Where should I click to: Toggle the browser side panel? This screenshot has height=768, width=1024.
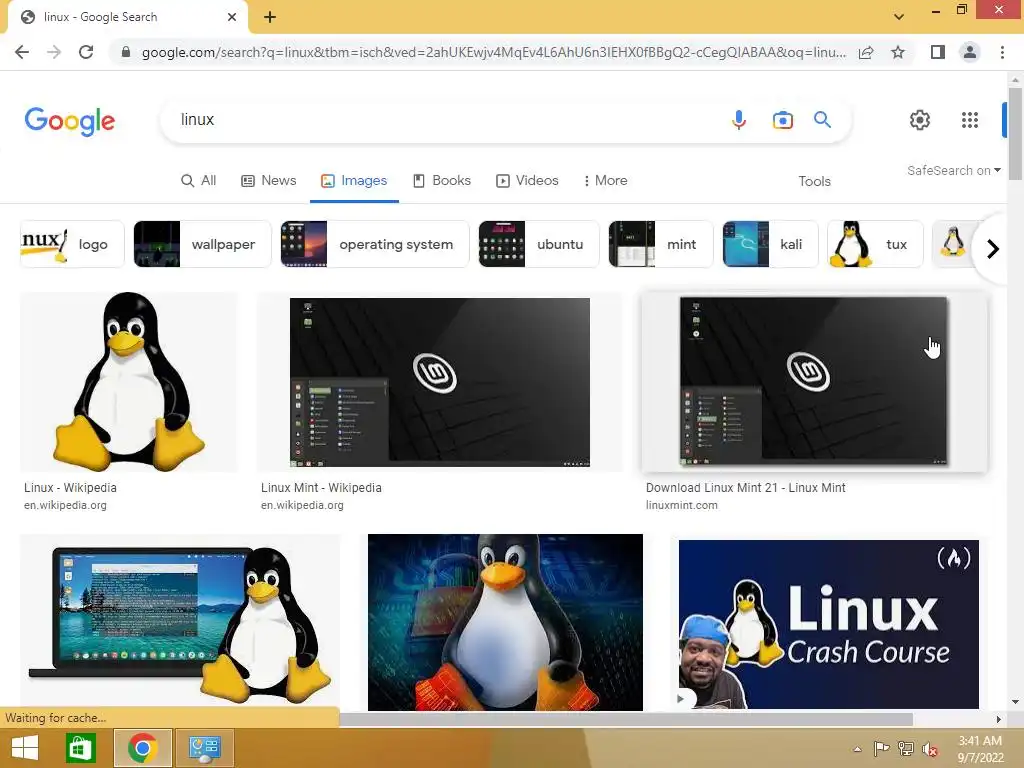(938, 52)
